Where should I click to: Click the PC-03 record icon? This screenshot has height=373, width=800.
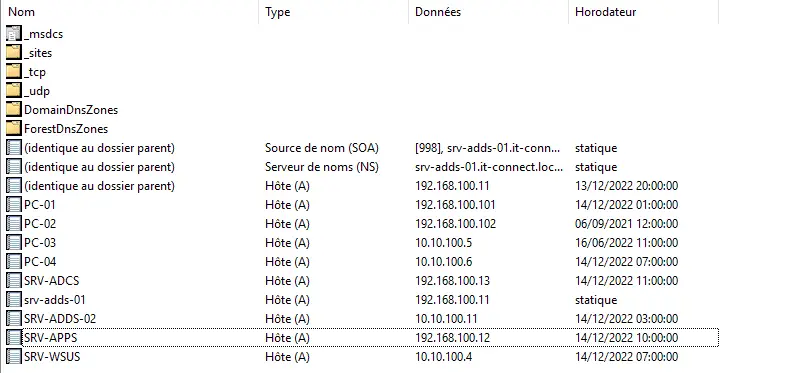(14, 242)
